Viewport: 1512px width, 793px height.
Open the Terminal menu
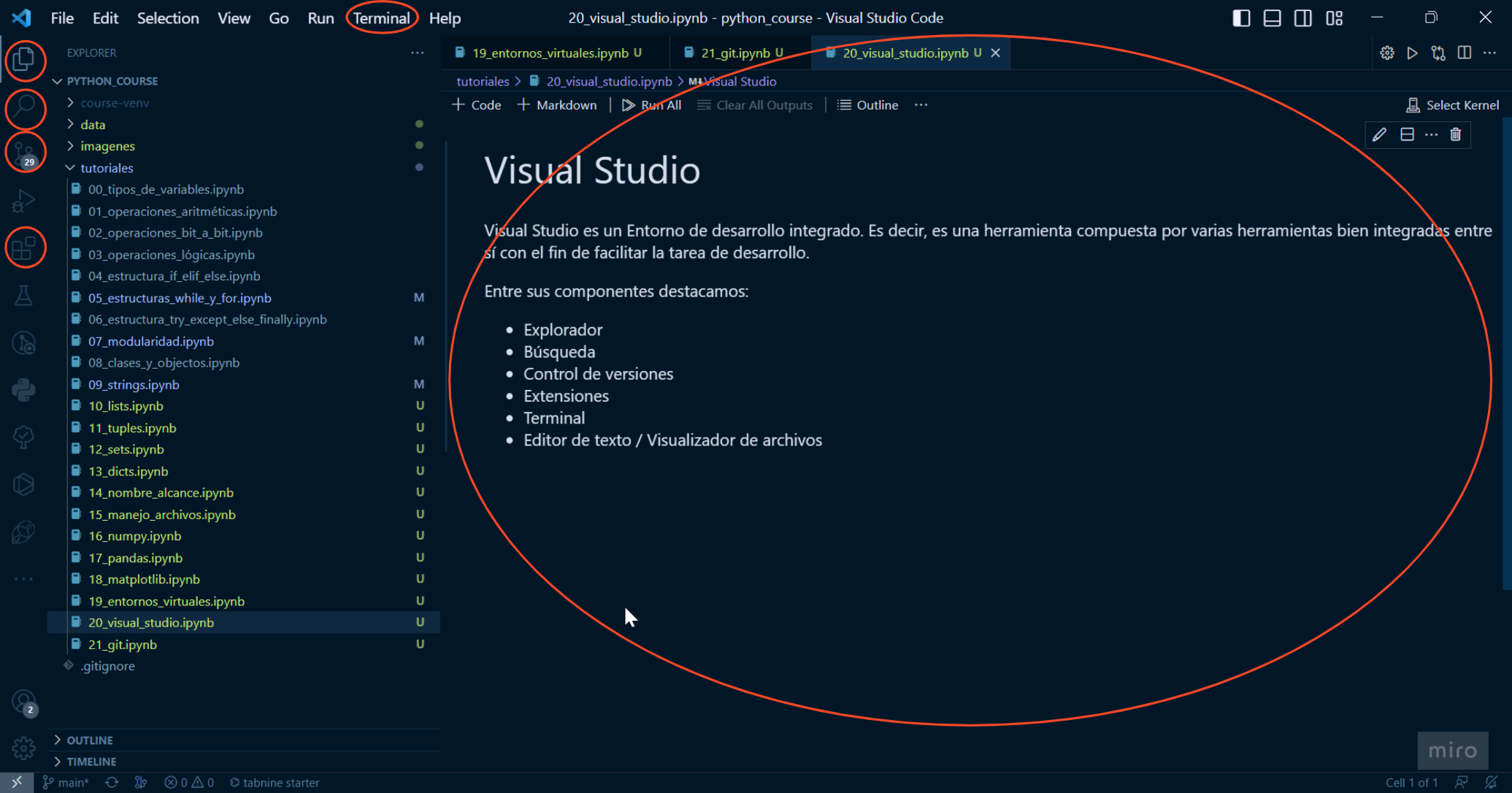point(381,18)
